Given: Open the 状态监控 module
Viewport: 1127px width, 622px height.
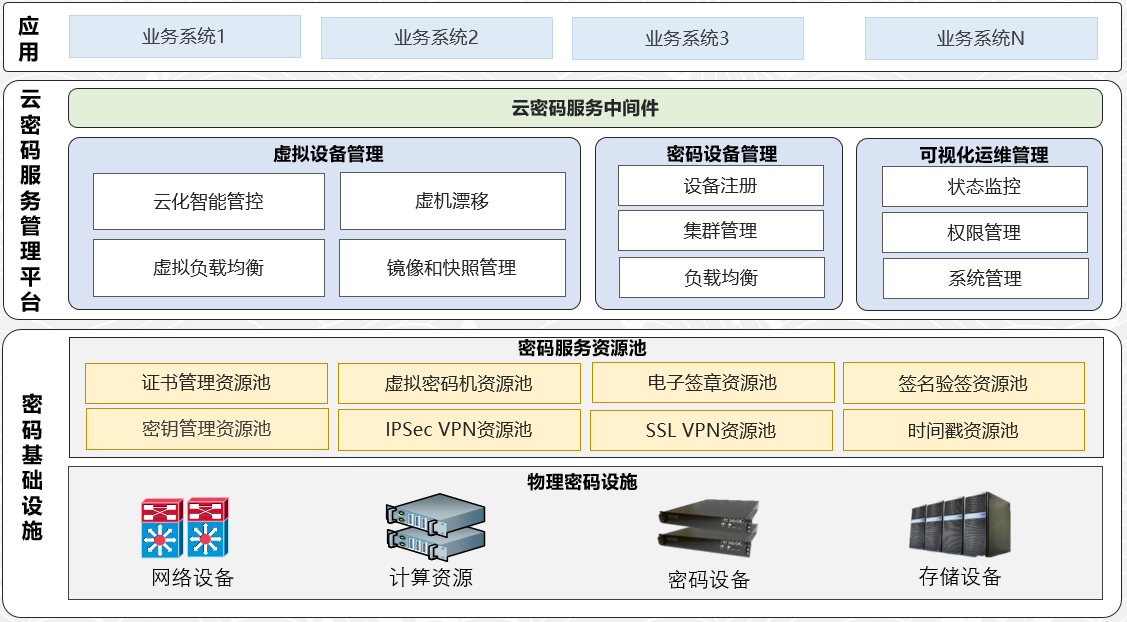Looking at the screenshot, I should [x=984, y=185].
